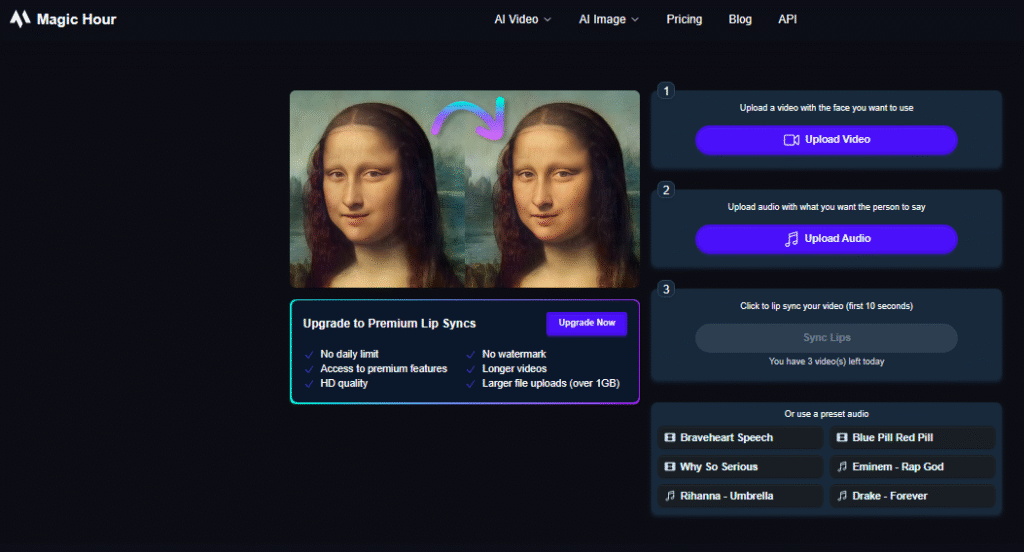
Task: Expand the AI Image dropdown chevron
Action: (635, 20)
